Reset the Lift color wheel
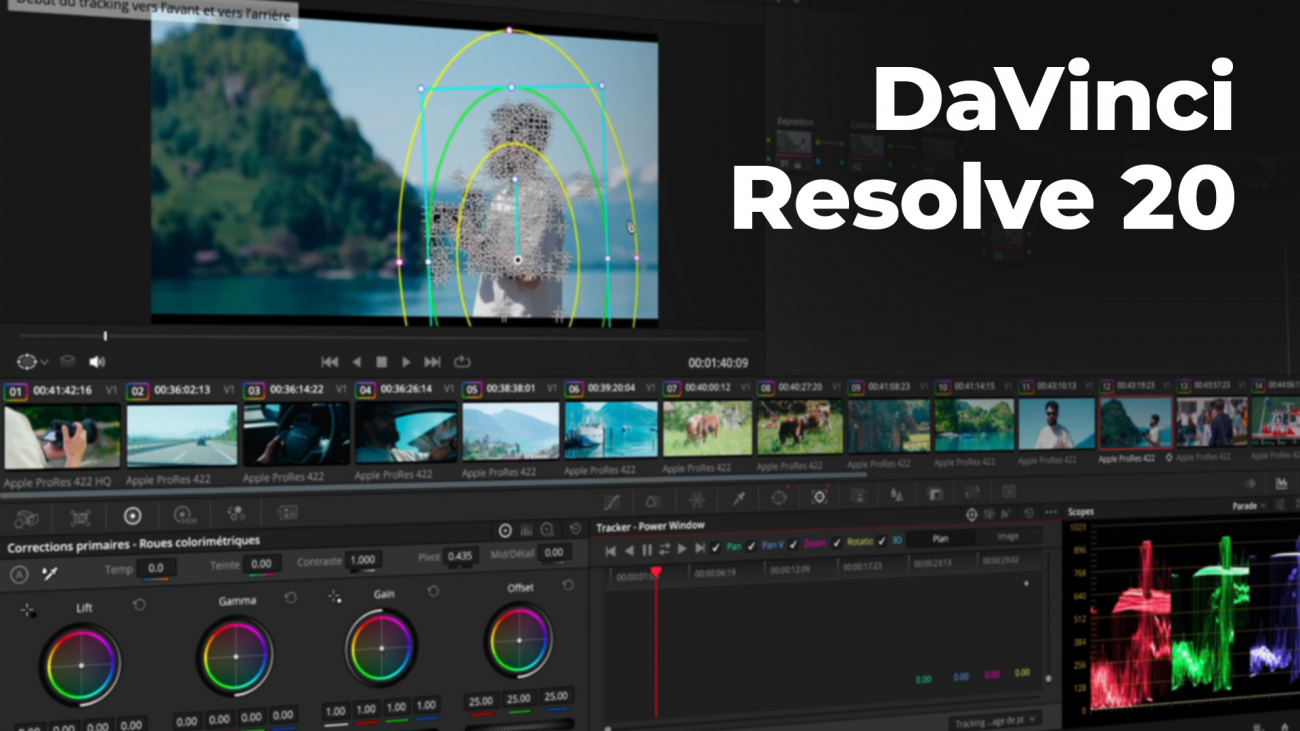 139,605
